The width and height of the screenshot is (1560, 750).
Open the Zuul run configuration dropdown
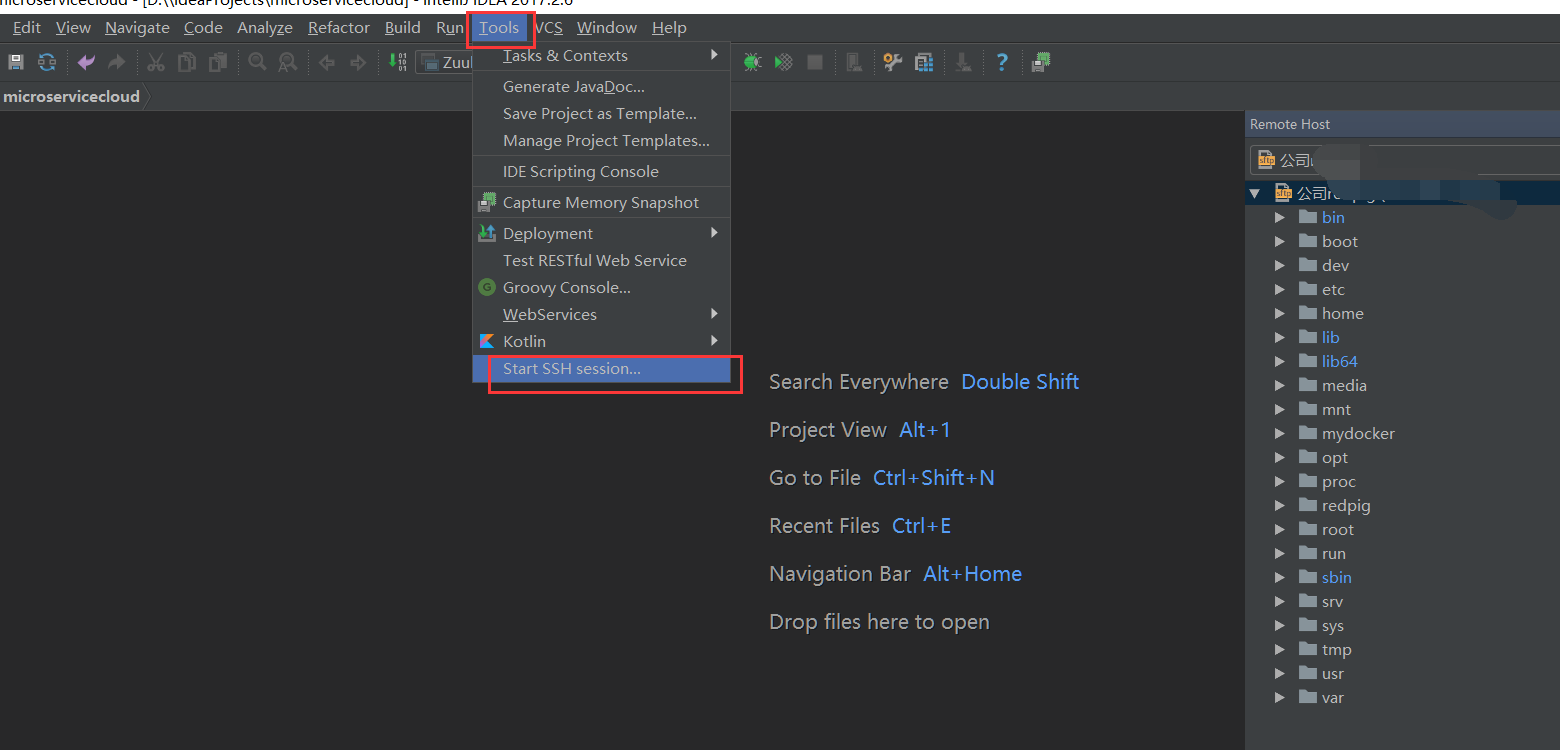[x=445, y=62]
